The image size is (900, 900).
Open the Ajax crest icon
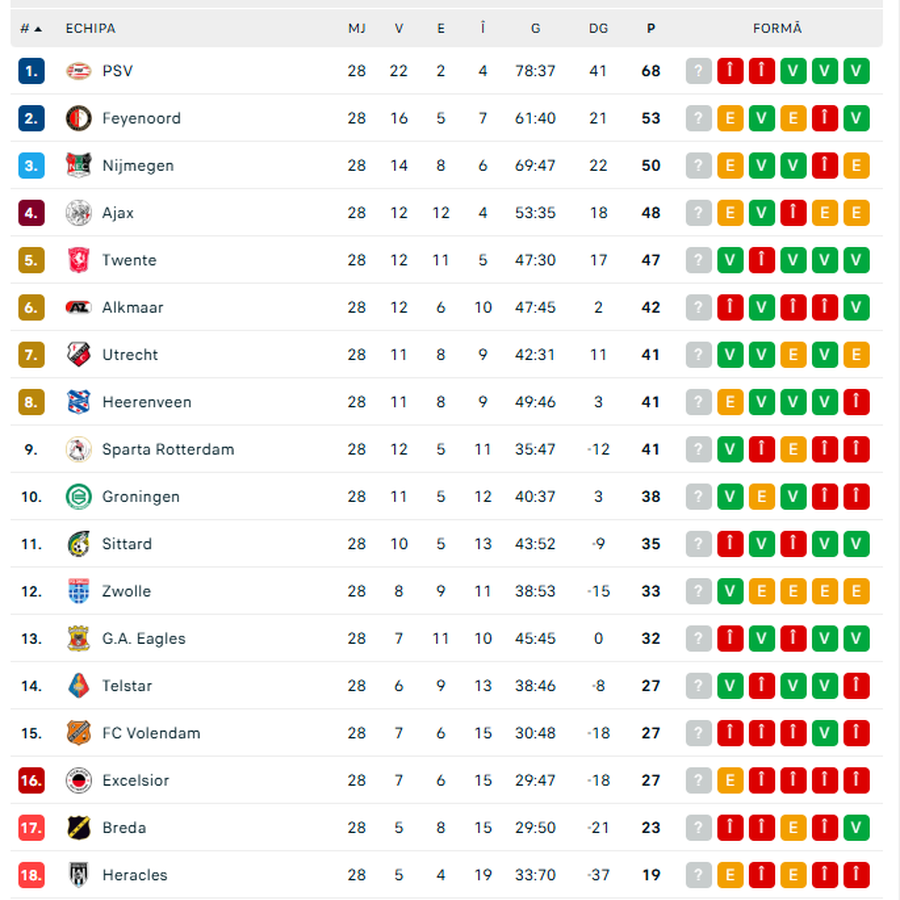coord(78,213)
